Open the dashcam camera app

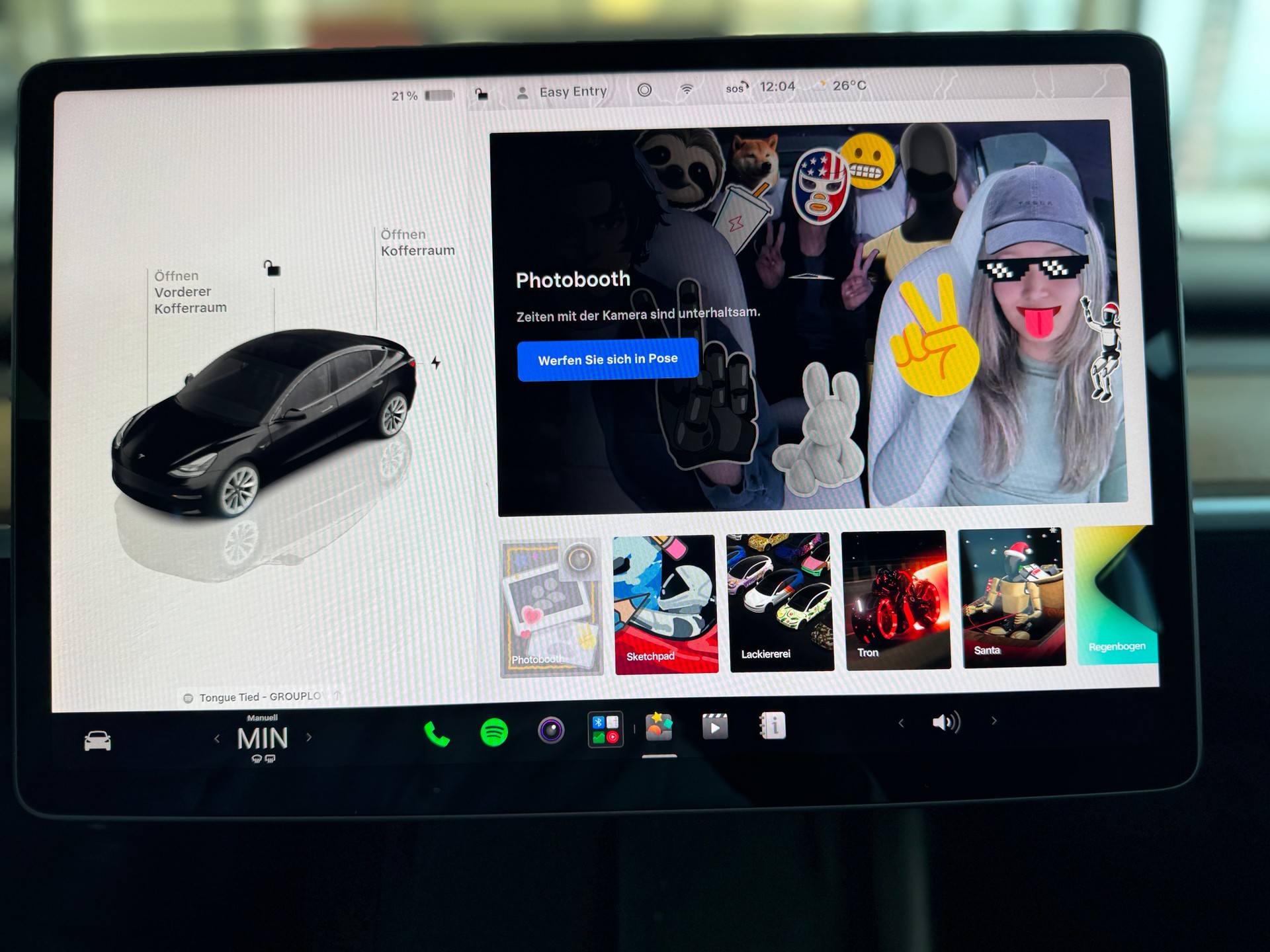coord(551,730)
